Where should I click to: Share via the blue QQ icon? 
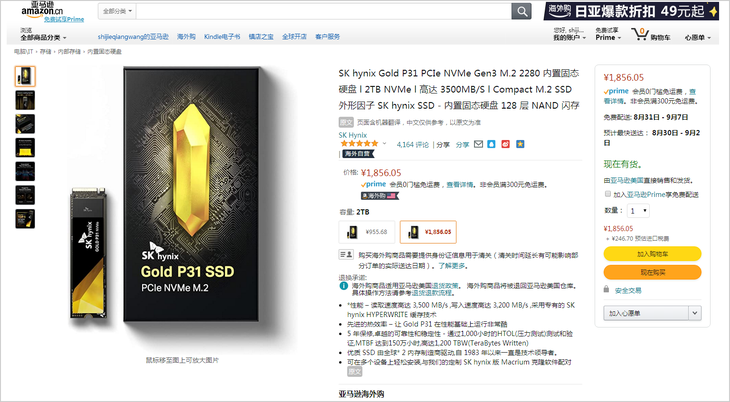pos(491,144)
